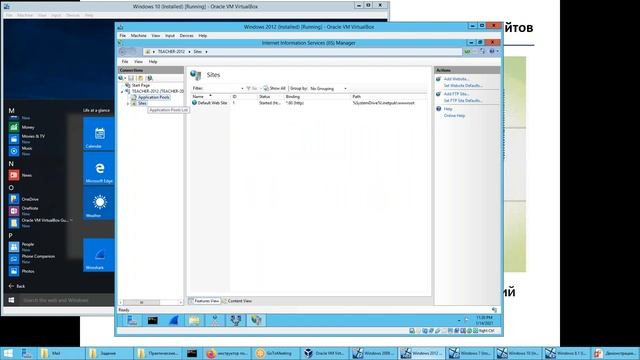Click Connections pane horizontal scrollbar
The height and width of the screenshot is (360, 640).
(151, 302)
